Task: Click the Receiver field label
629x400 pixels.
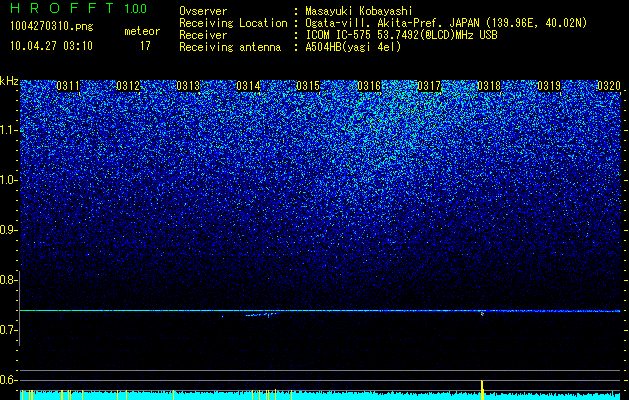Action: 203,35
